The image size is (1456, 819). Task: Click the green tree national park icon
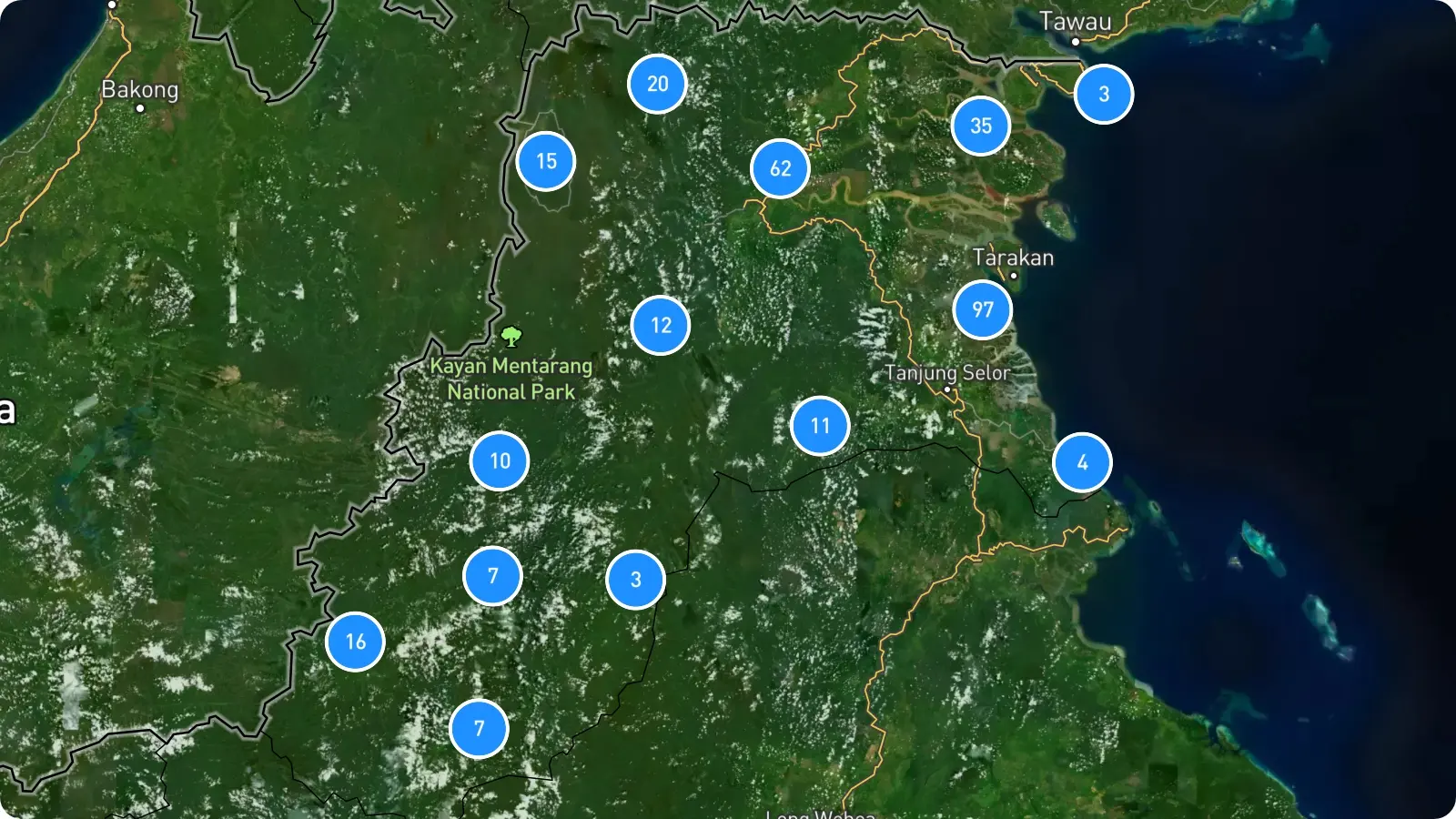[x=511, y=337]
